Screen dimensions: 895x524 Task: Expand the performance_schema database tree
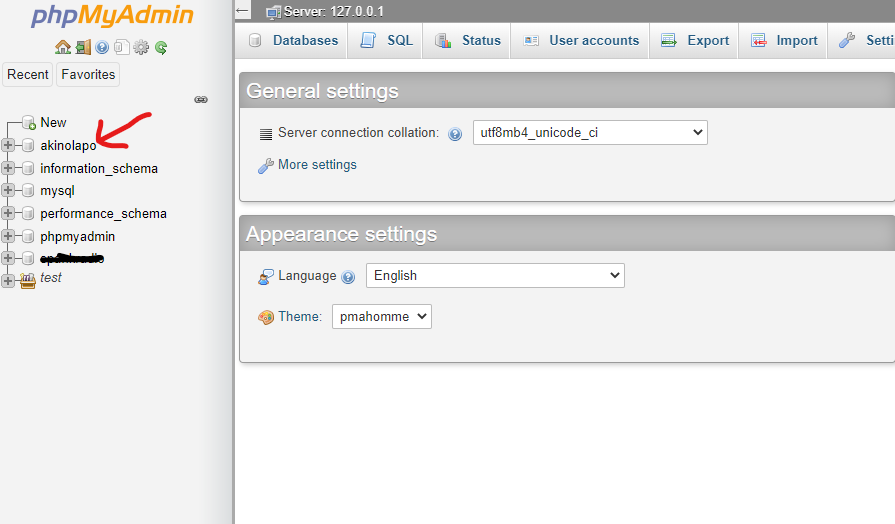7,213
